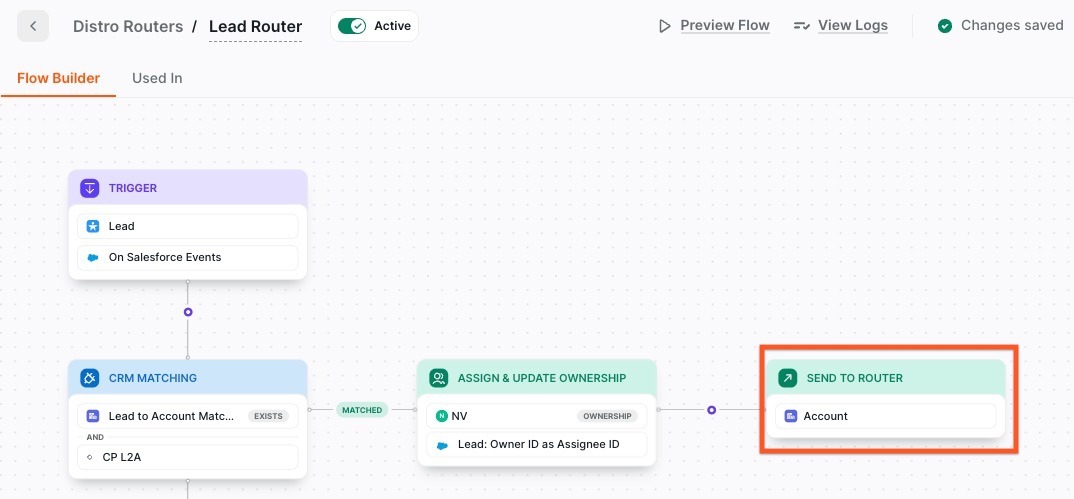Click the MATCHED branch label
Viewport: 1074px width, 499px height.
pos(362,410)
